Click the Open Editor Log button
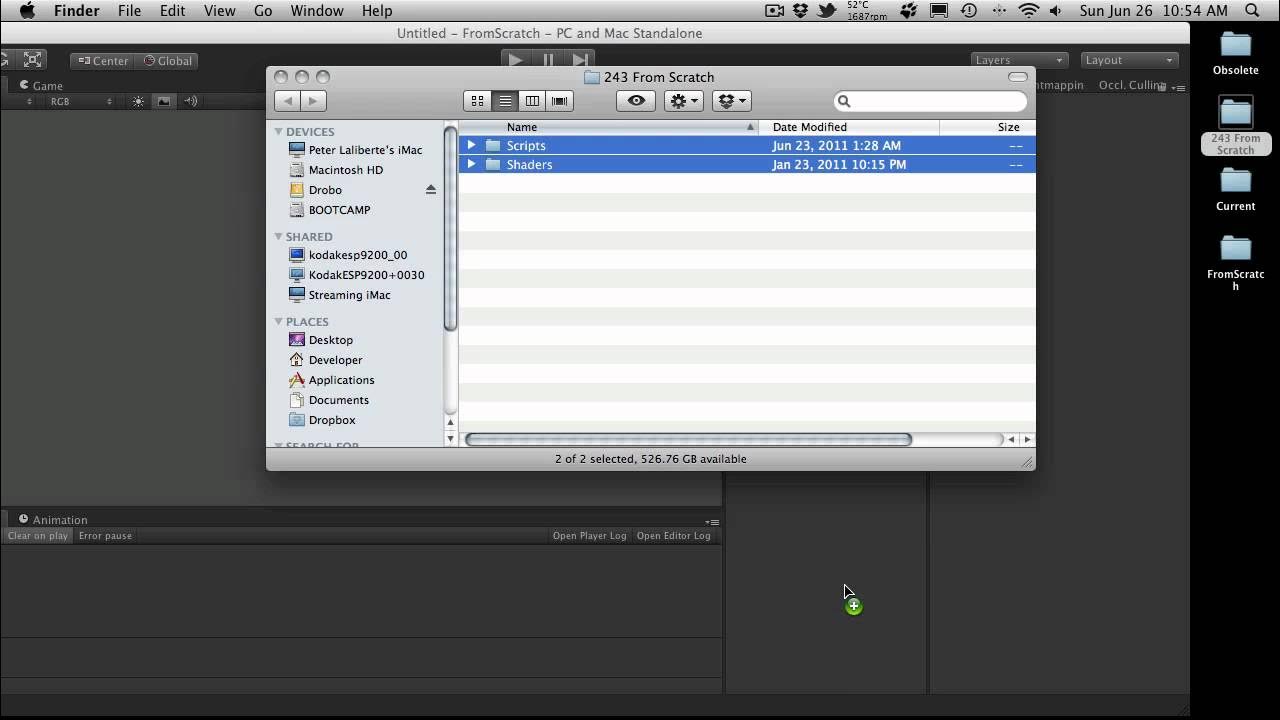 coord(673,535)
